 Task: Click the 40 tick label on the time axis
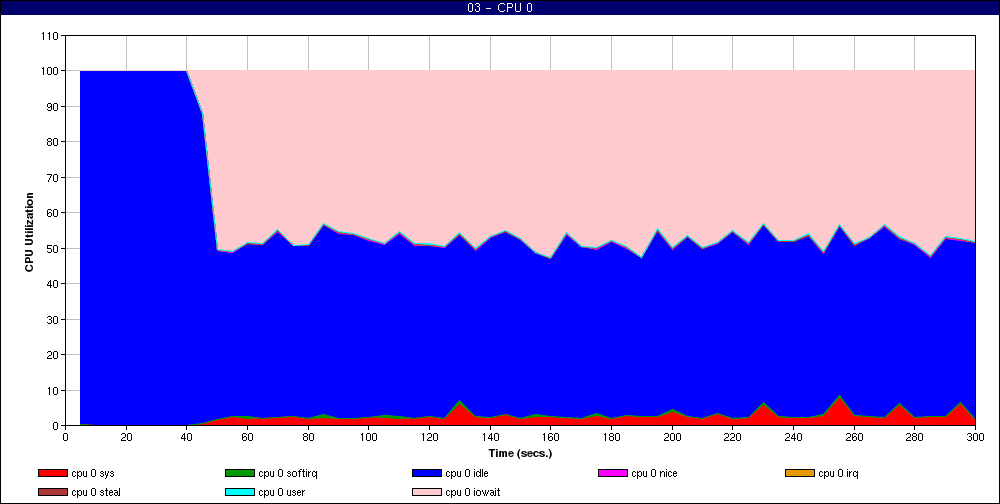click(187, 437)
